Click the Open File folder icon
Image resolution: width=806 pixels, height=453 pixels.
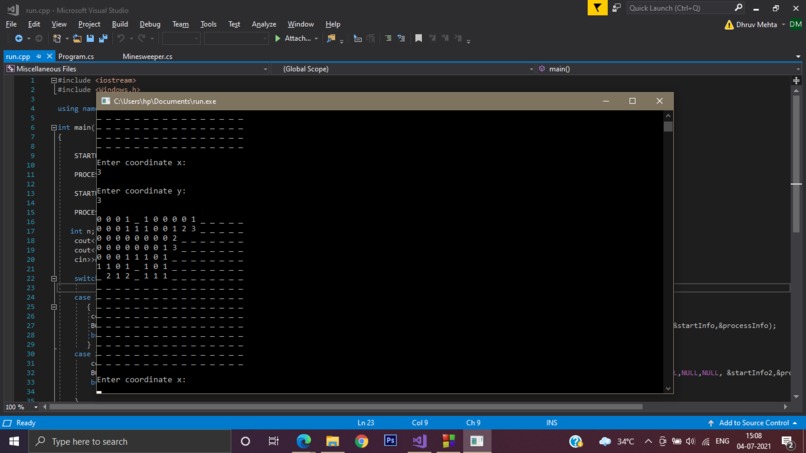[77, 39]
